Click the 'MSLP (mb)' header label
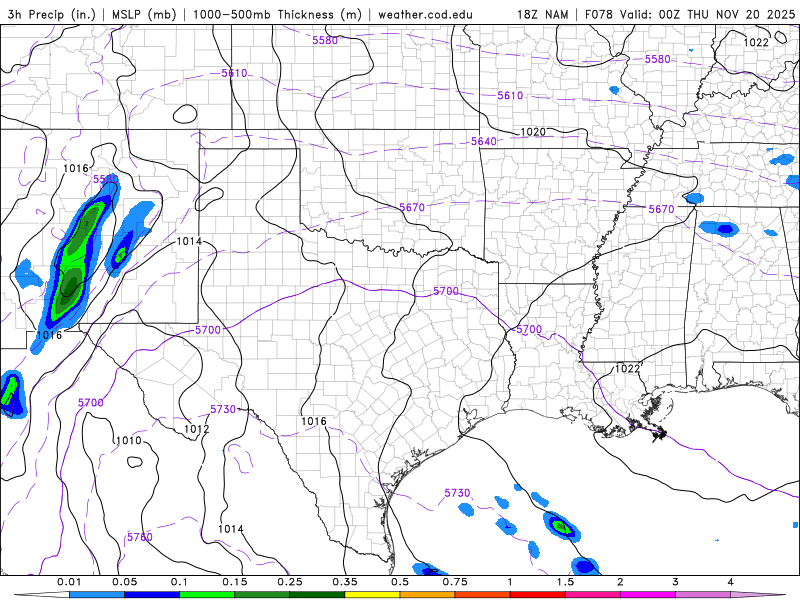Image resolution: width=800 pixels, height=600 pixels. pyautogui.click(x=144, y=14)
